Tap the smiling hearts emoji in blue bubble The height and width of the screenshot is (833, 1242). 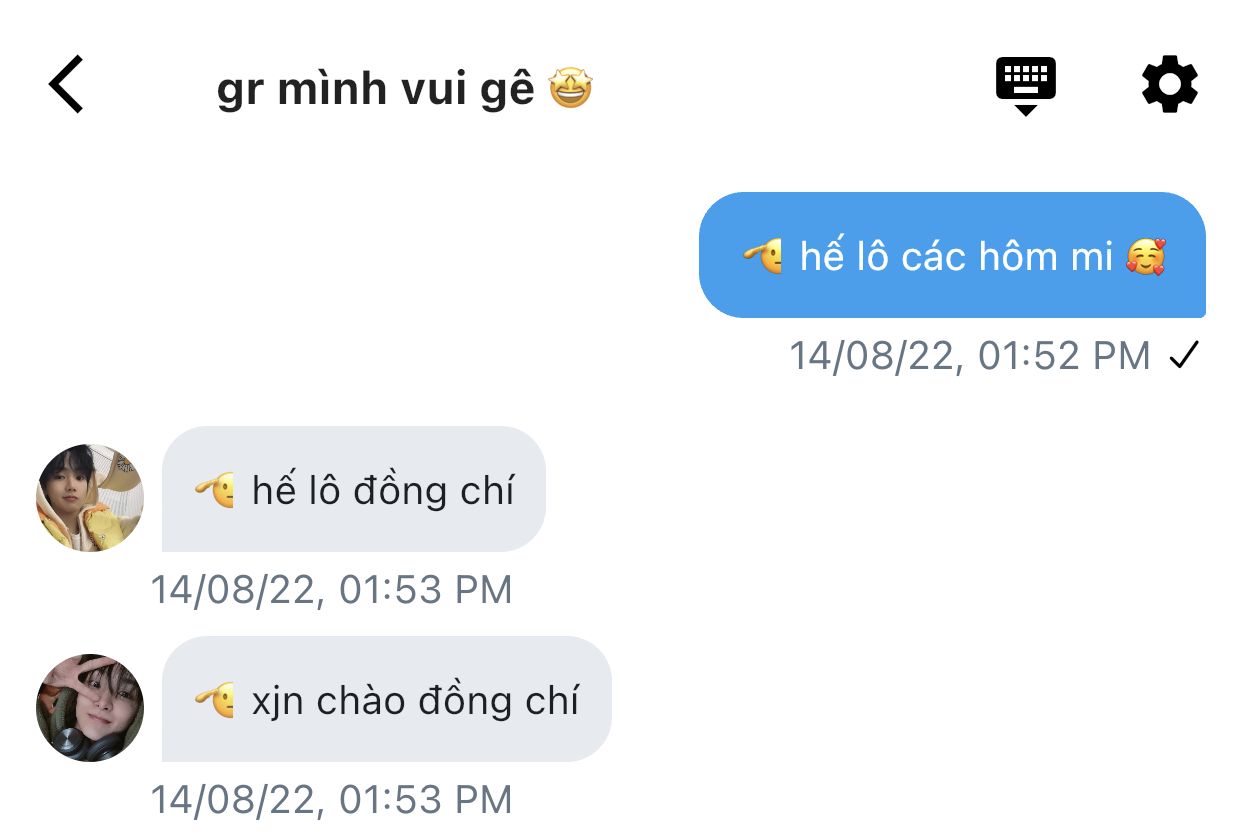click(1146, 256)
